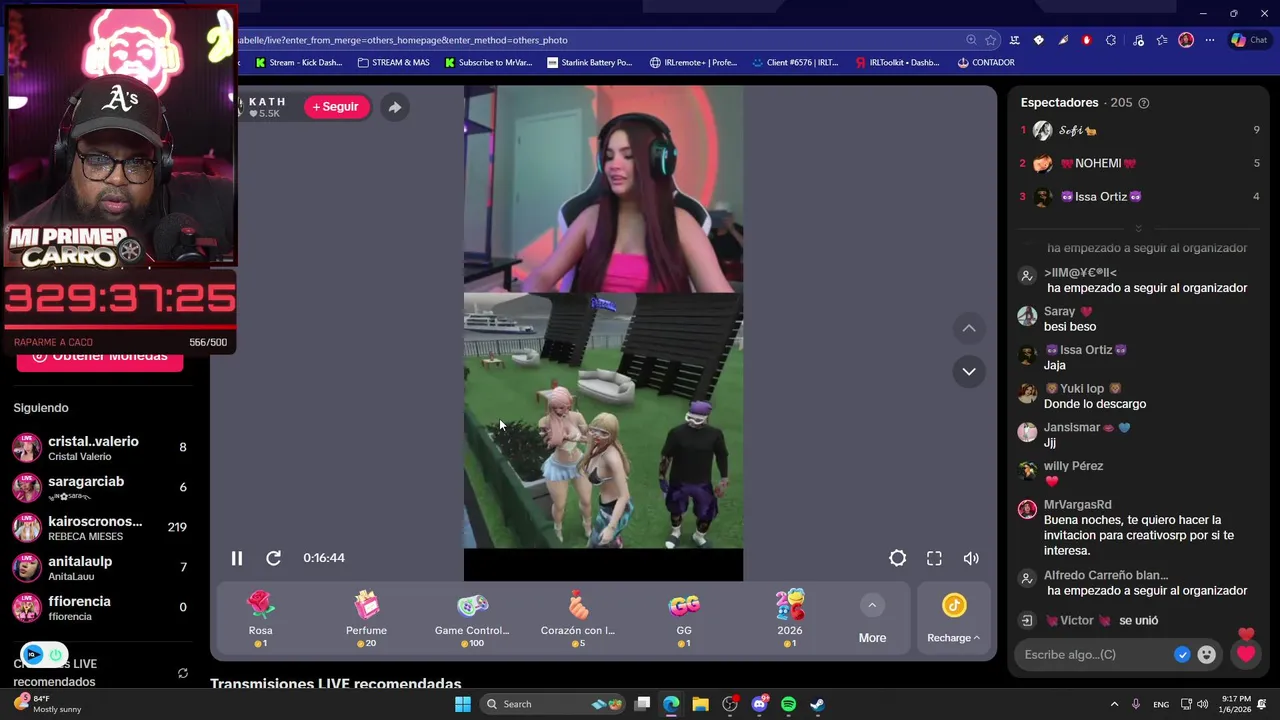The image size is (1280, 720).
Task: Open File Explorer from the taskbar
Action: pyautogui.click(x=700, y=704)
